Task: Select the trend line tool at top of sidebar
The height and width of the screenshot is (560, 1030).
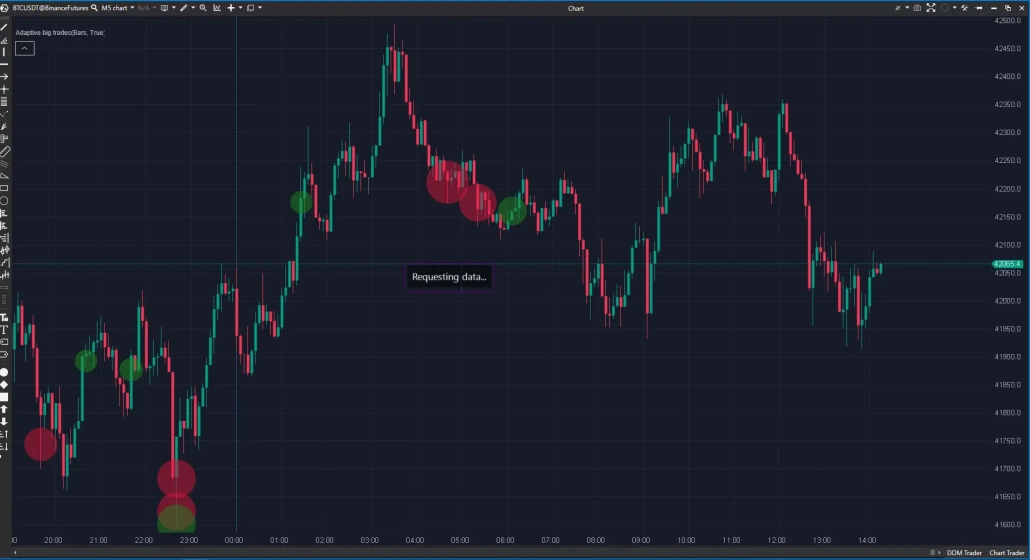Action: (x=4, y=27)
